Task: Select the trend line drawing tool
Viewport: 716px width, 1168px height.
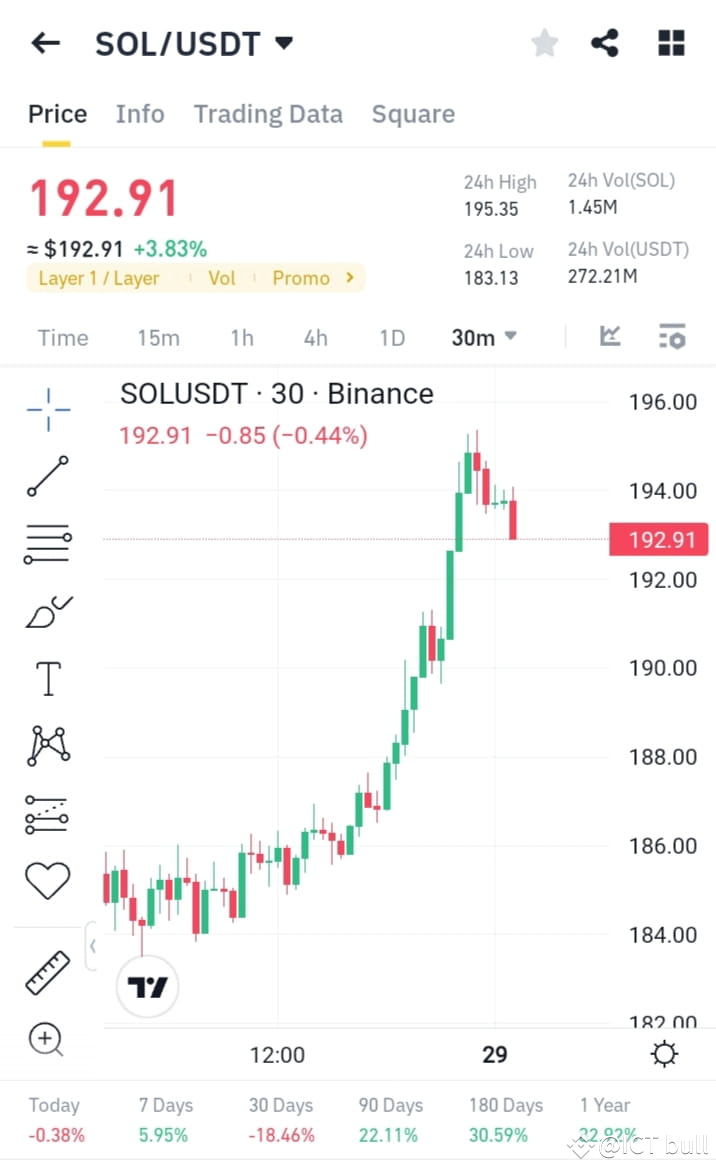Action: pos(47,477)
